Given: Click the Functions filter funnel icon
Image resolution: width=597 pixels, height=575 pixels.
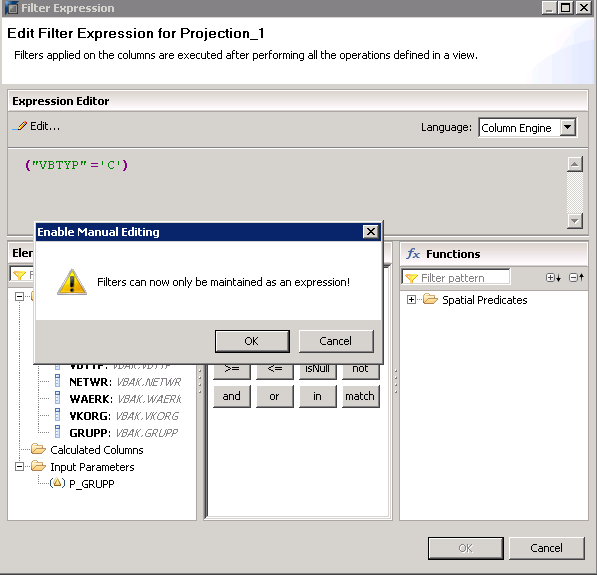Looking at the screenshot, I should tap(411, 278).
